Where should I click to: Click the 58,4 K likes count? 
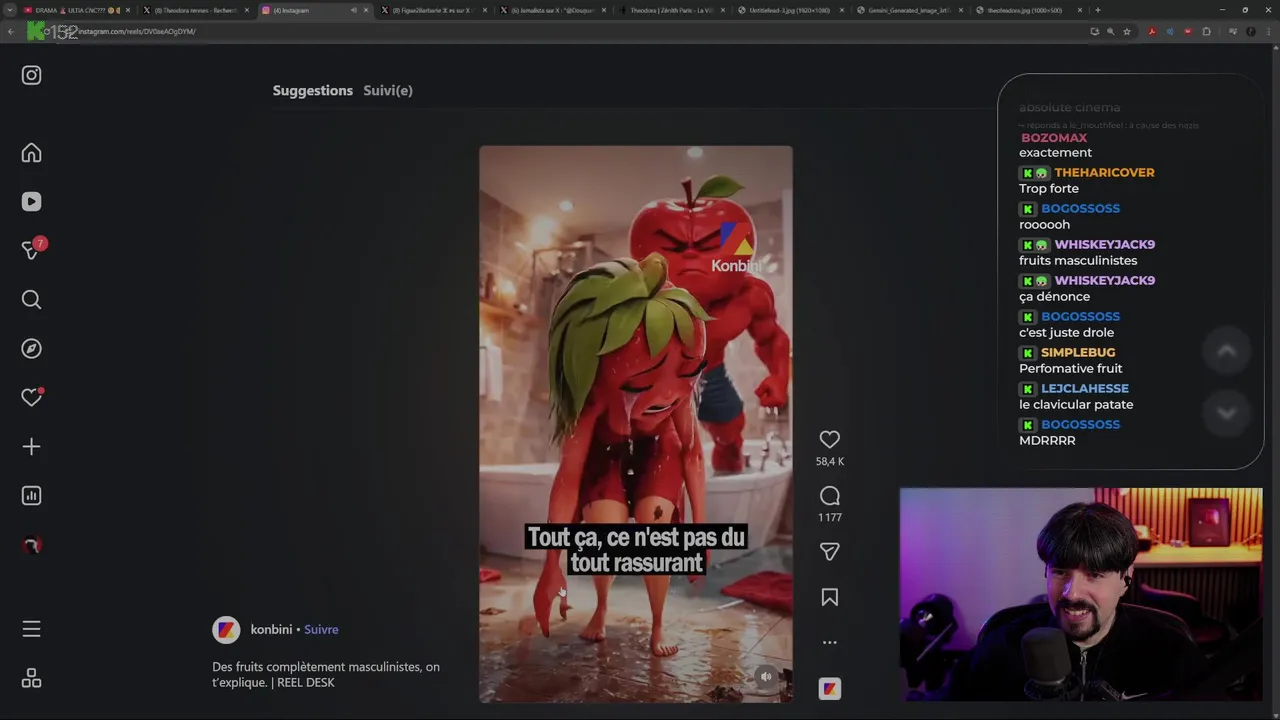coord(830,461)
